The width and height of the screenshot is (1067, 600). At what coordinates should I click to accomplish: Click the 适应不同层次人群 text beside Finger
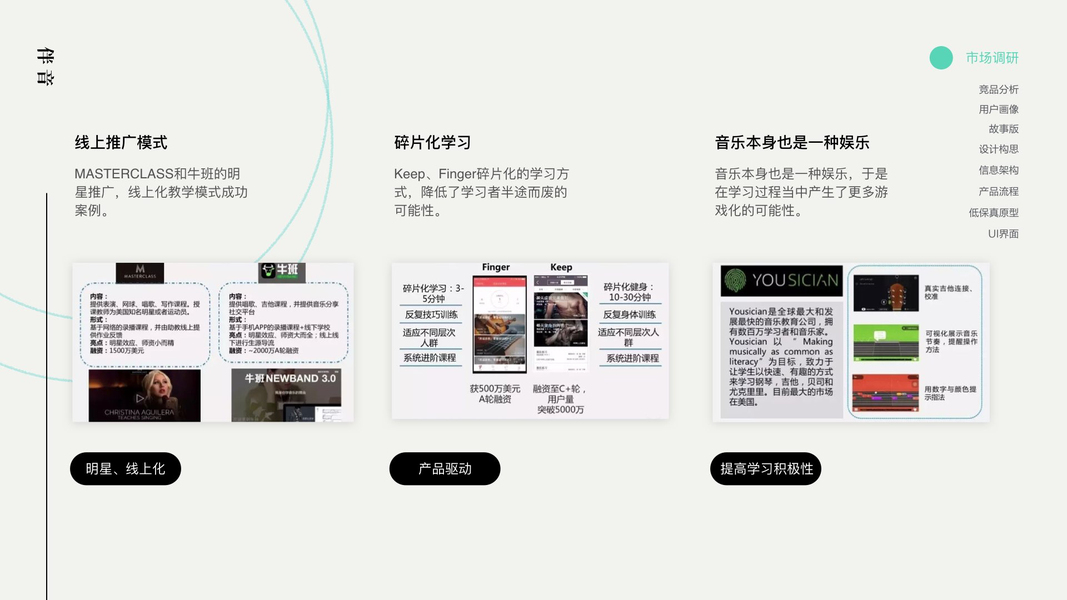pyautogui.click(x=429, y=337)
